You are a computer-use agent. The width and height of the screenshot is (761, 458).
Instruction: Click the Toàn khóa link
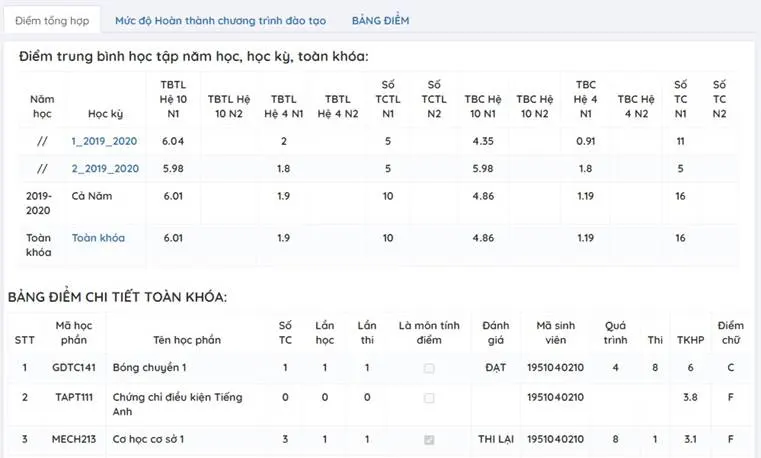pyautogui.click(x=98, y=238)
